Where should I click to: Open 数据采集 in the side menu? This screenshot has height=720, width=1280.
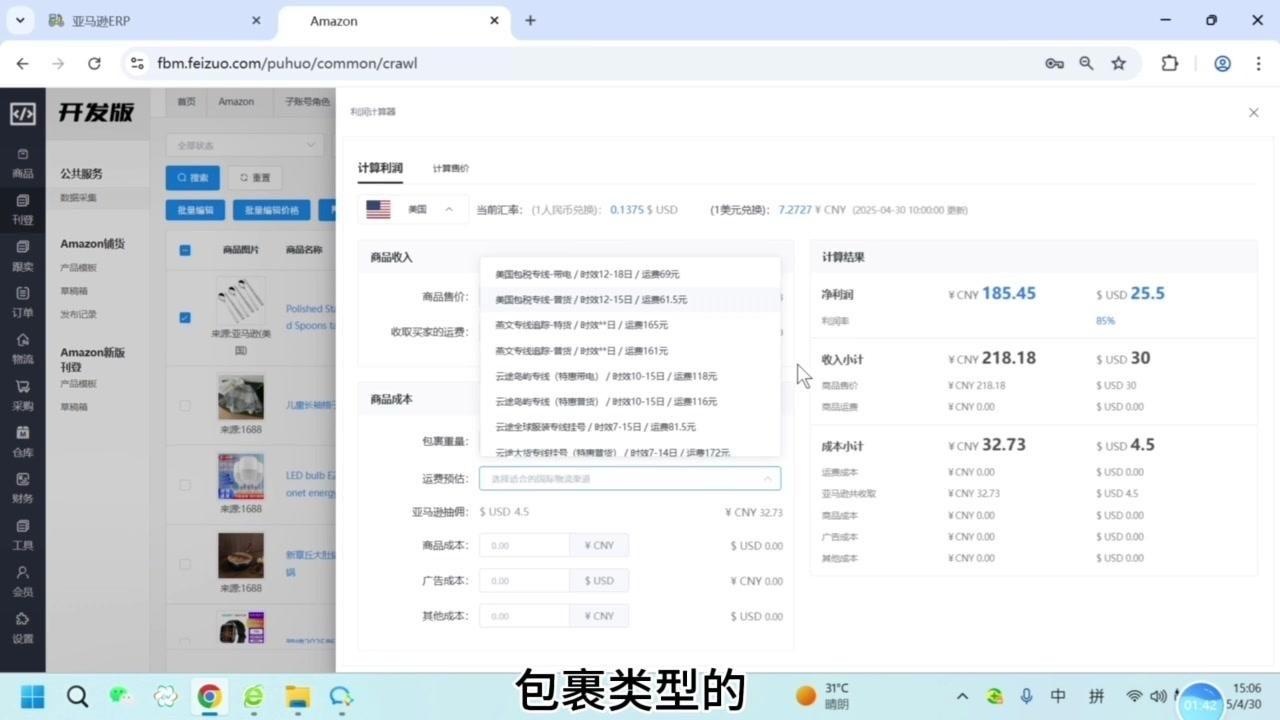click(79, 197)
